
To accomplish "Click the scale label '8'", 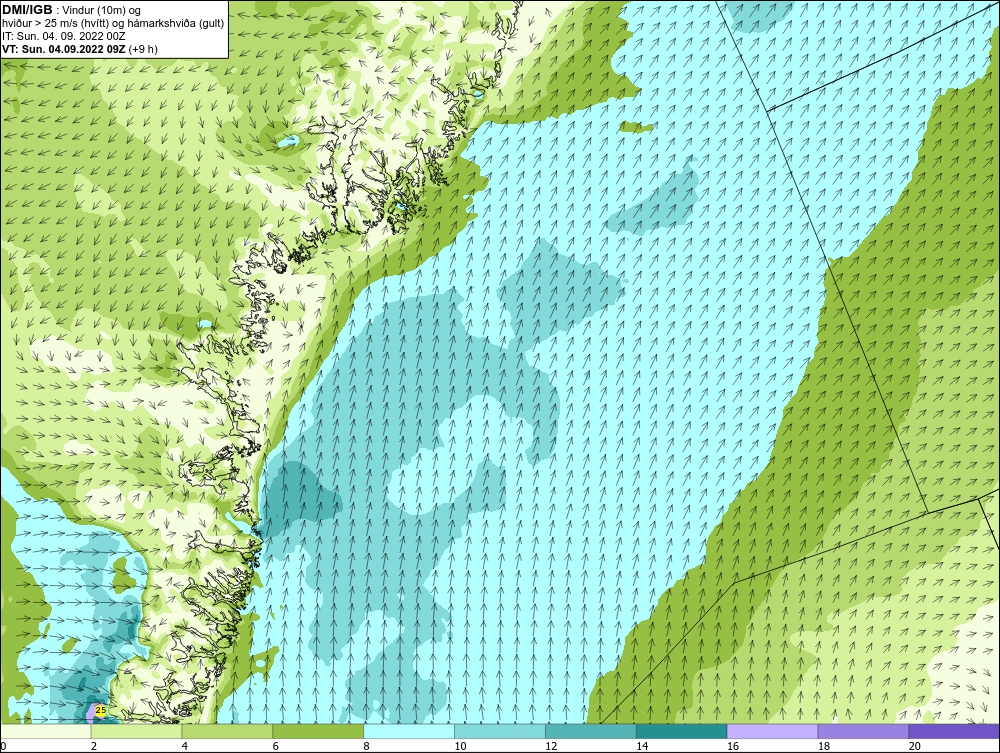I will 367,746.
